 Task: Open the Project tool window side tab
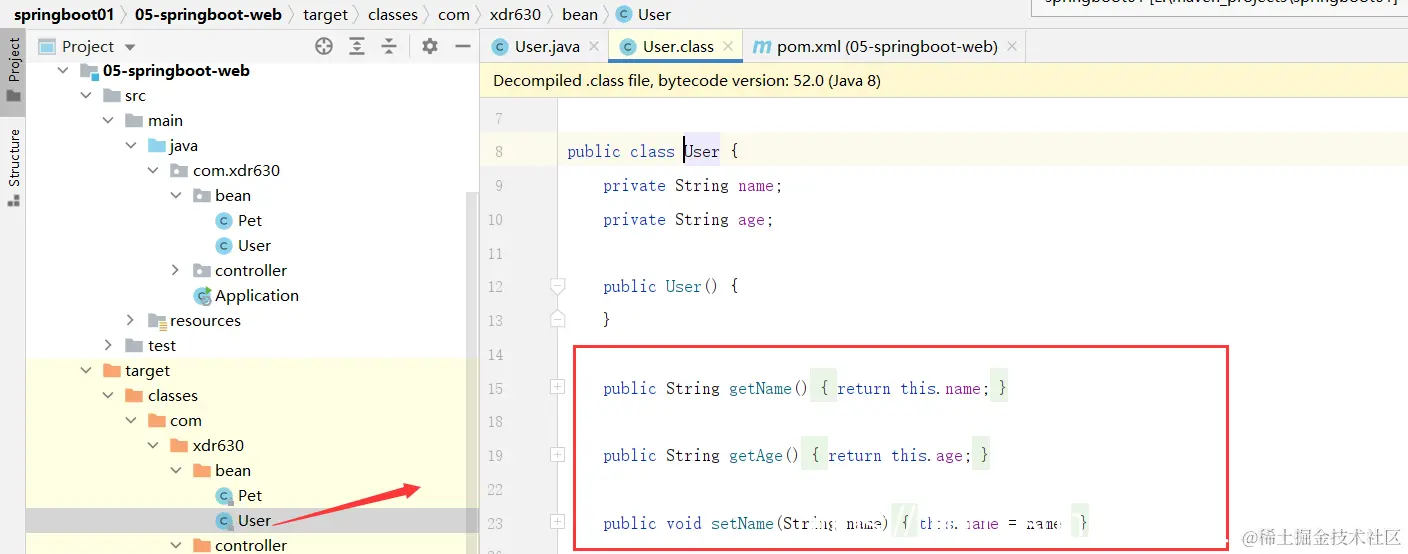tap(13, 71)
